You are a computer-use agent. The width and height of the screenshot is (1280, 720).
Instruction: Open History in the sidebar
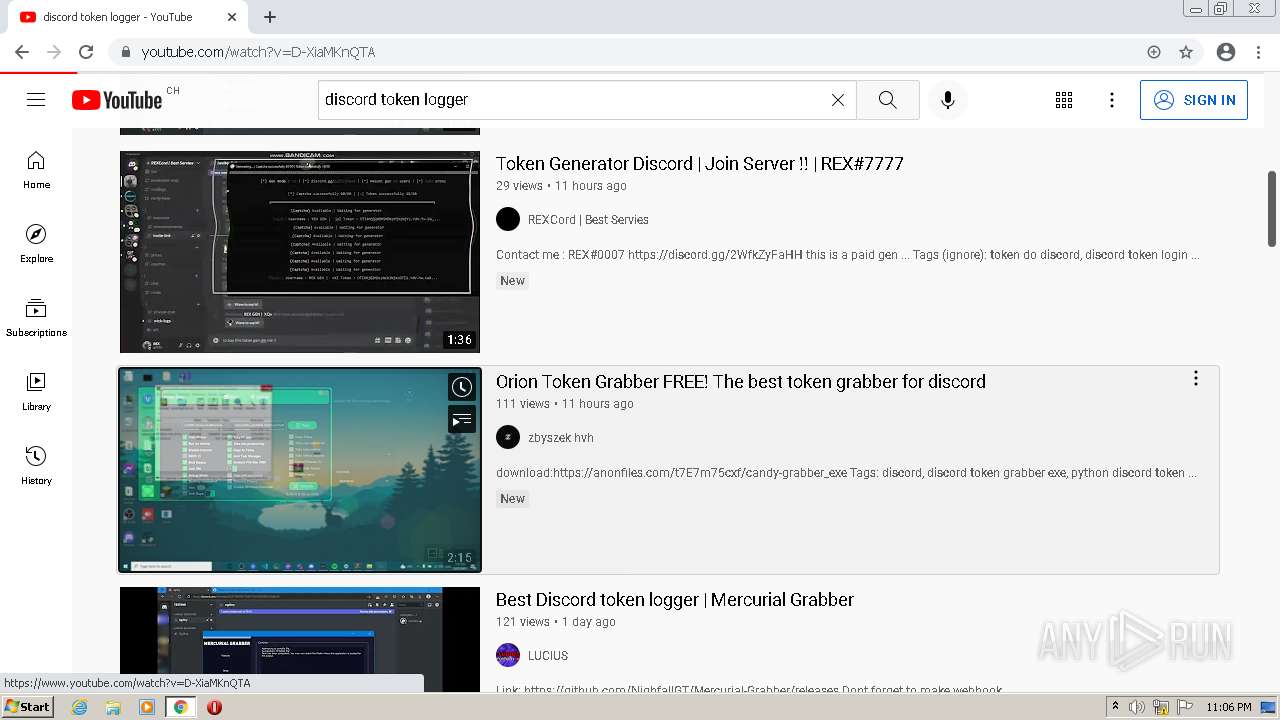36,466
